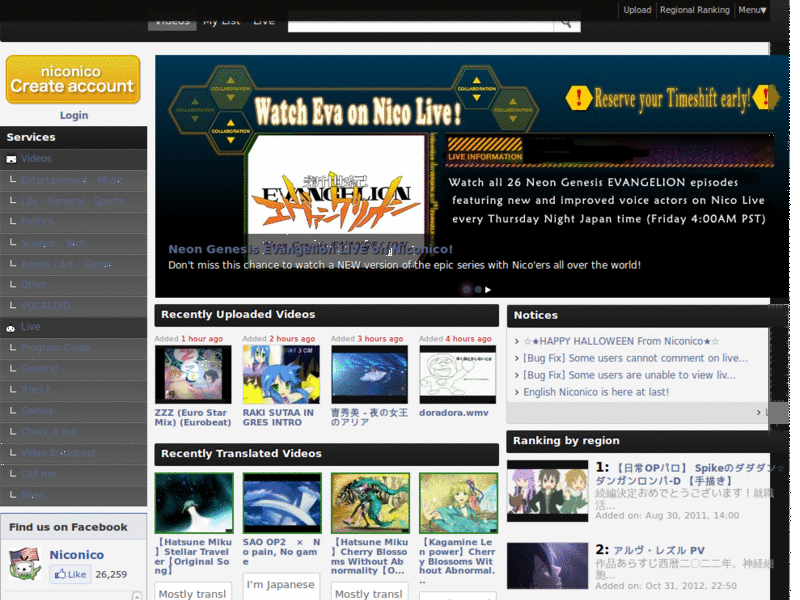800x600 pixels.
Task: Click the banner next-slide arrow
Action: [488, 290]
